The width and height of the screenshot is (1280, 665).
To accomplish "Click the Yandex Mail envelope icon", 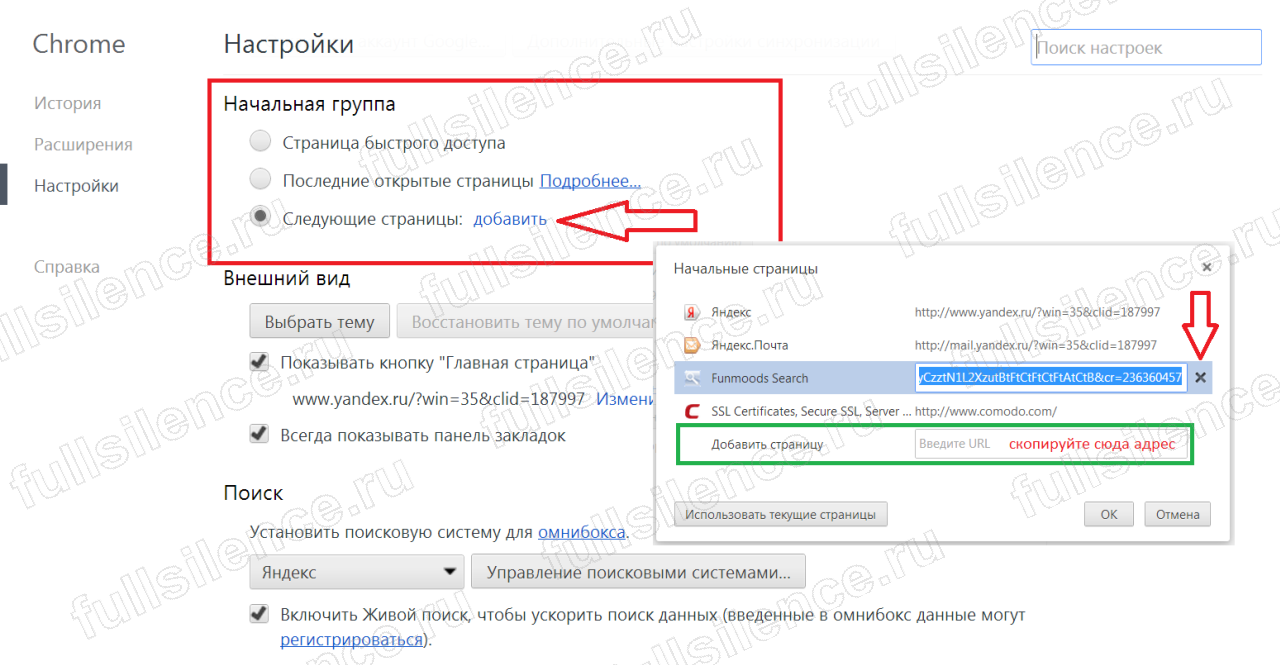I will point(691,345).
